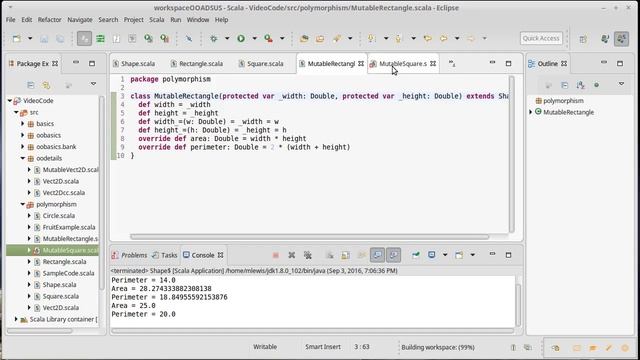Select FruitExample.scala in Package Explorer
The width and height of the screenshot is (640, 360).
pos(69,227)
